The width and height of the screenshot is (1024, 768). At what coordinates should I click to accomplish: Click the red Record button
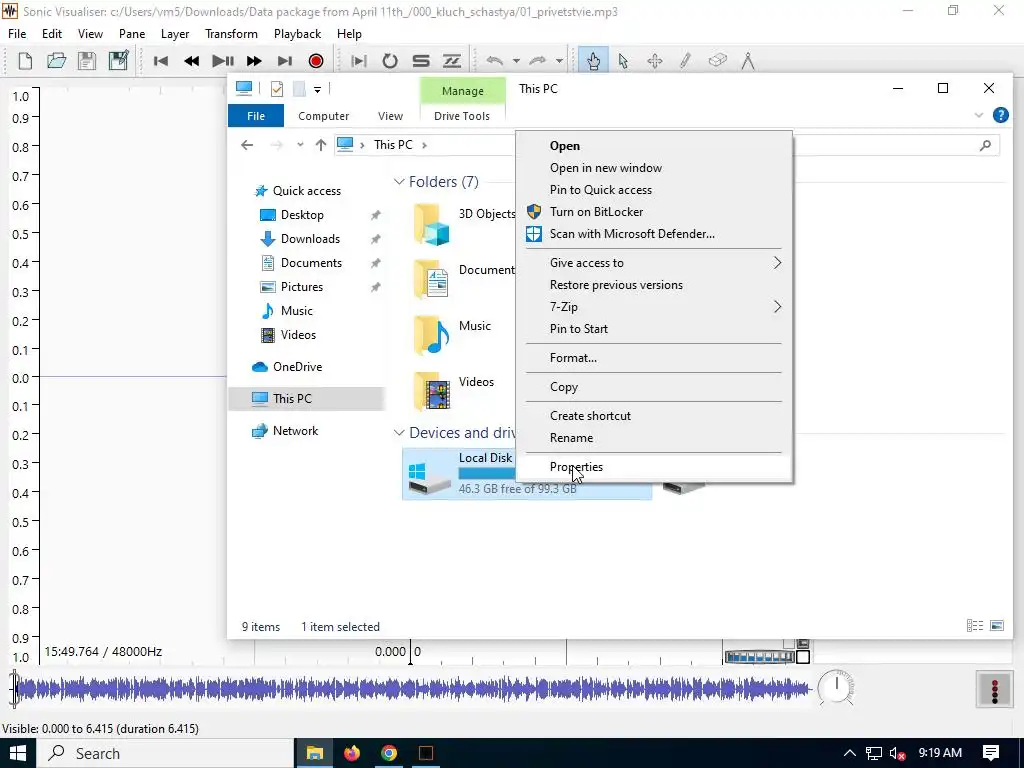click(x=316, y=61)
